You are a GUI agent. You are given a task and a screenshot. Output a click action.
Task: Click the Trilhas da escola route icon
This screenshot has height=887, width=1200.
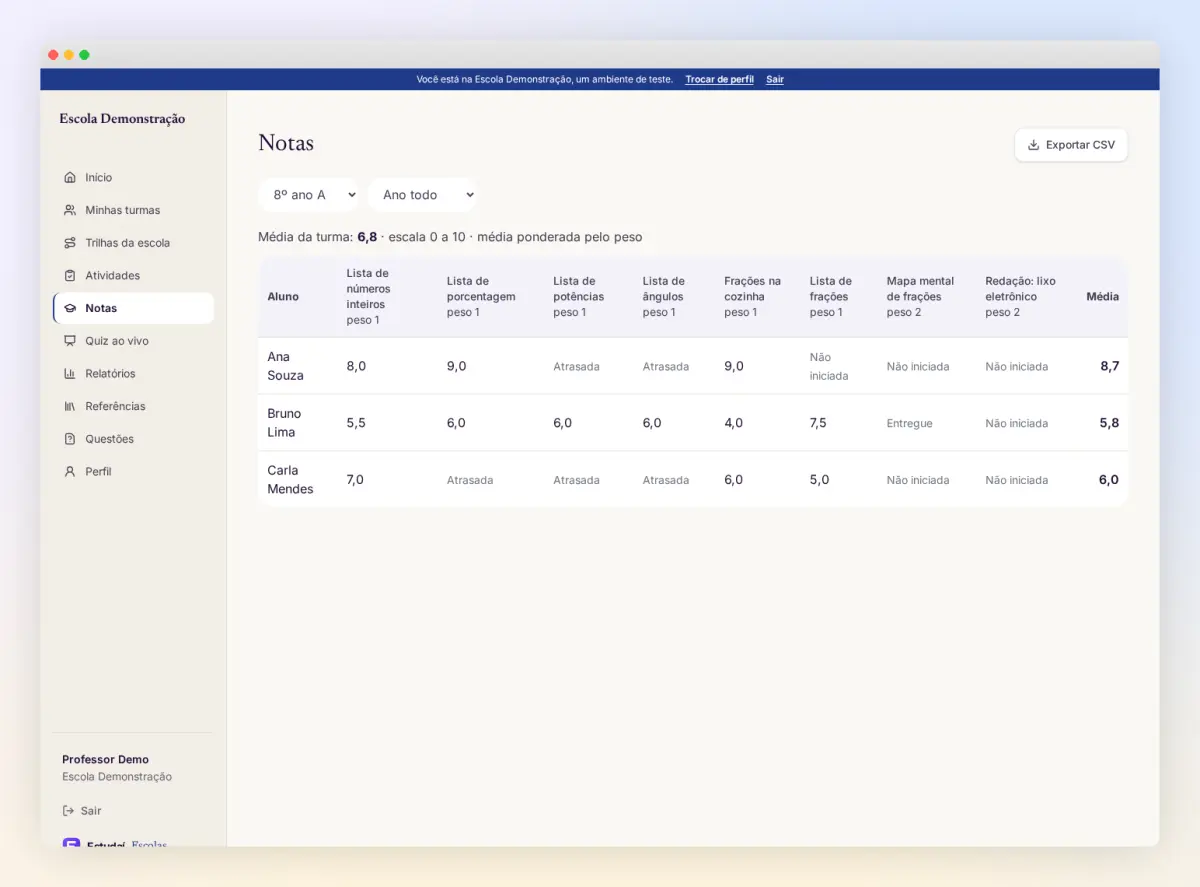(x=70, y=243)
